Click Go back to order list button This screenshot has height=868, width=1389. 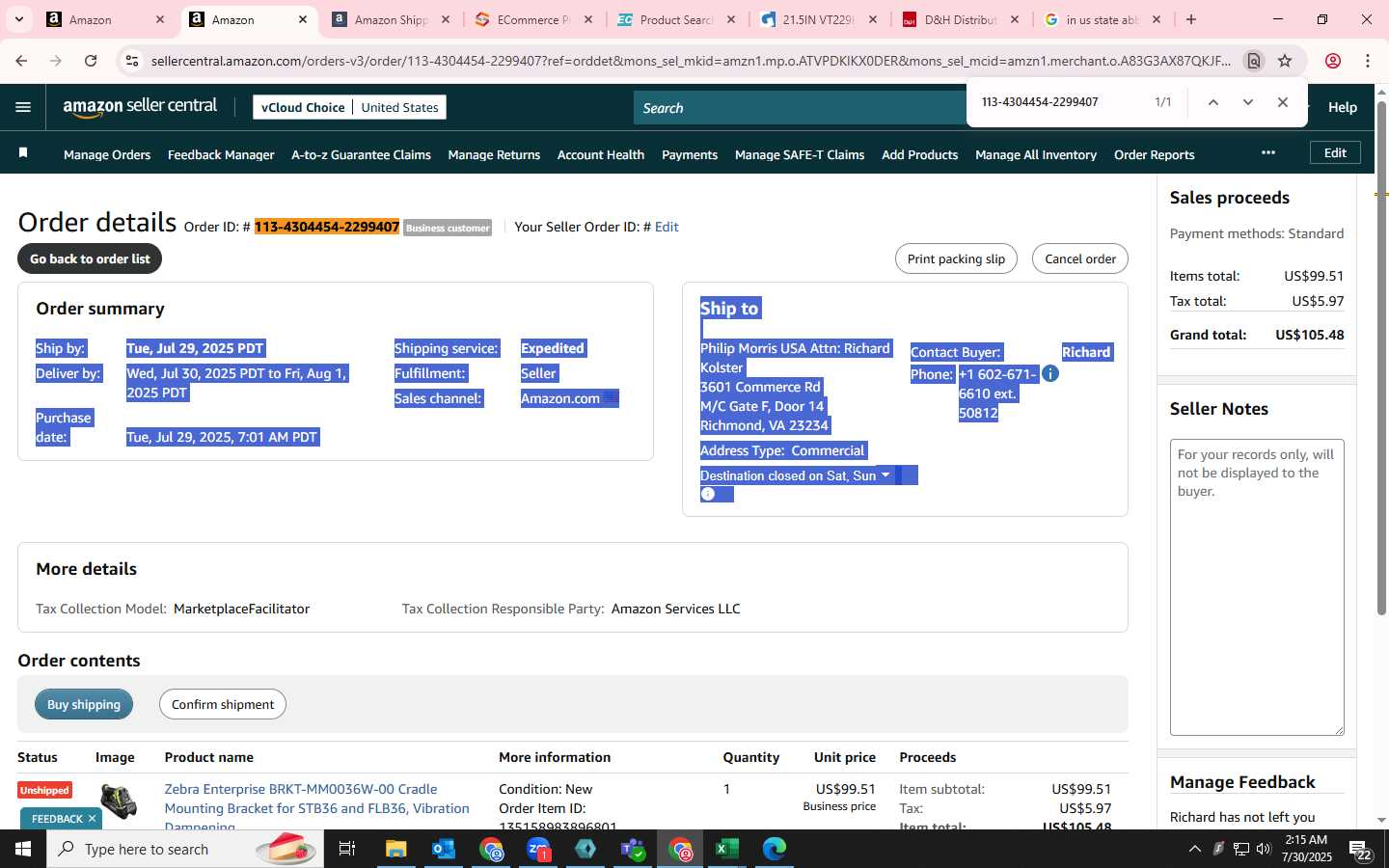[x=90, y=258]
